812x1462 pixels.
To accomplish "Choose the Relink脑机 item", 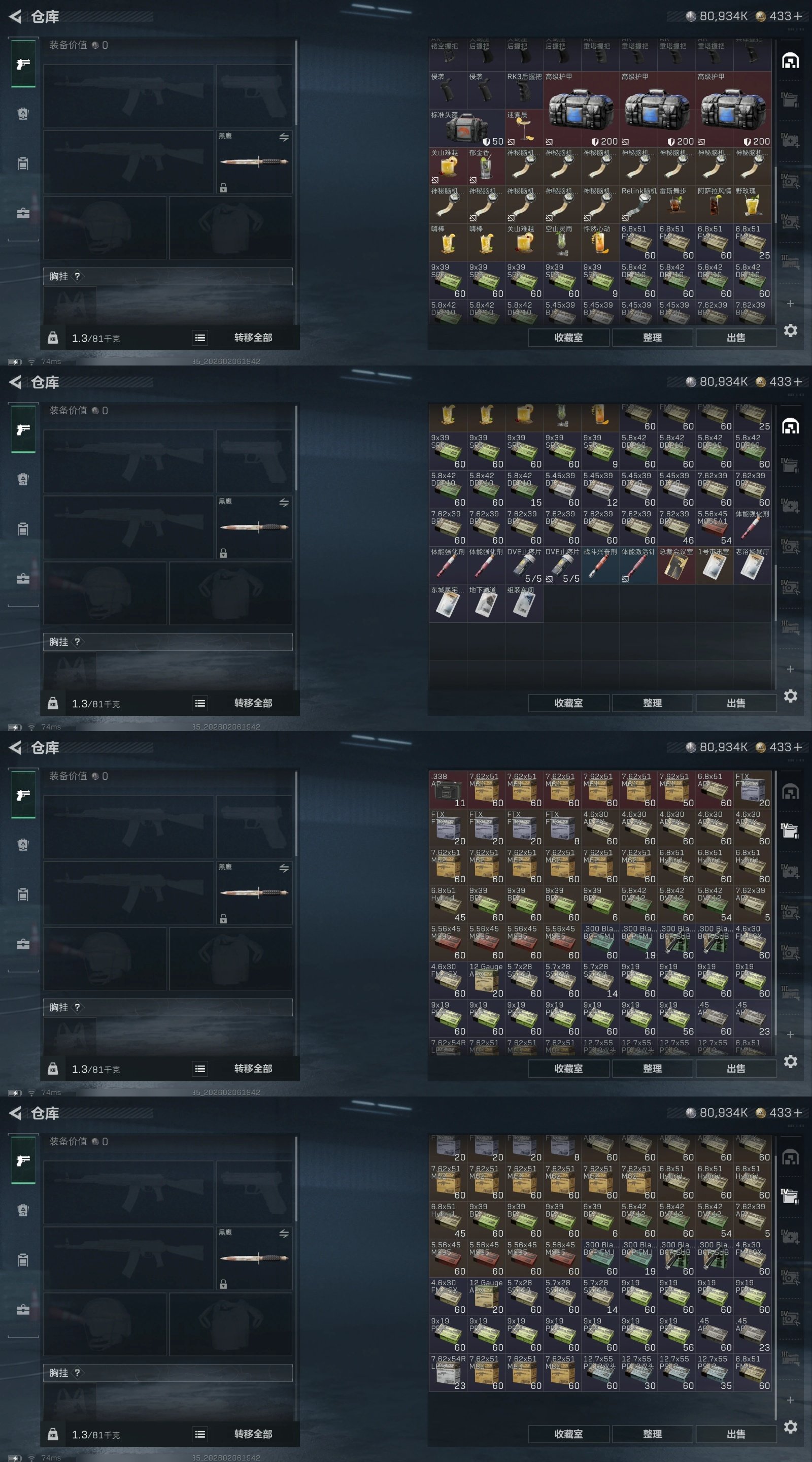I will pos(638,204).
